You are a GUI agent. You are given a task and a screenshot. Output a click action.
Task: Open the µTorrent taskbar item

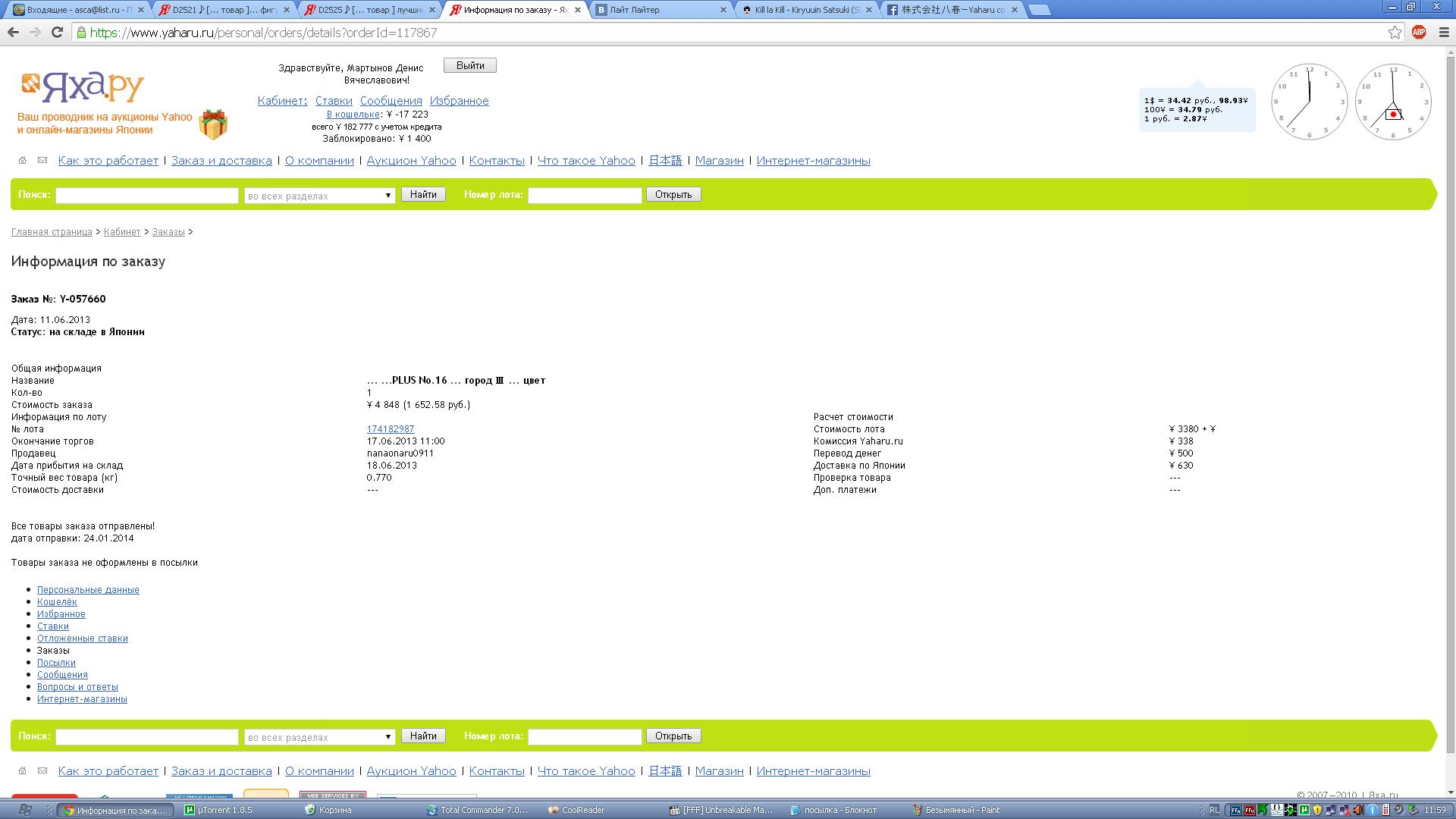pyautogui.click(x=220, y=810)
